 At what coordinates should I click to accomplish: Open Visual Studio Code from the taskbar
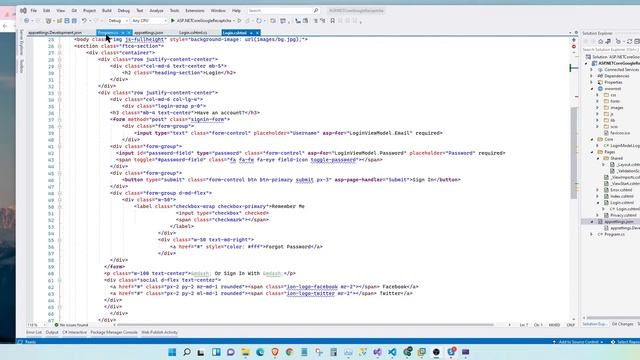coord(392,352)
